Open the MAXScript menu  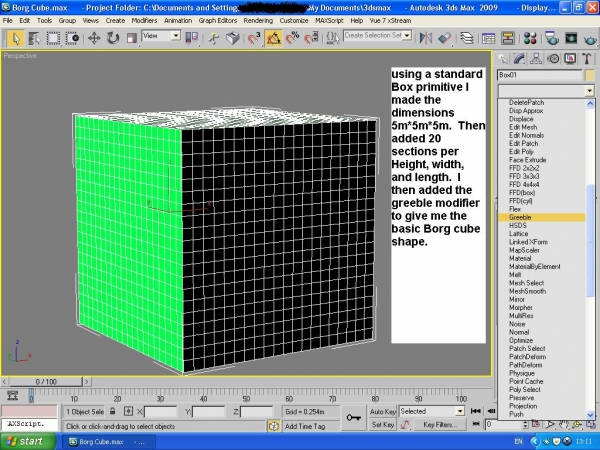tap(329, 21)
